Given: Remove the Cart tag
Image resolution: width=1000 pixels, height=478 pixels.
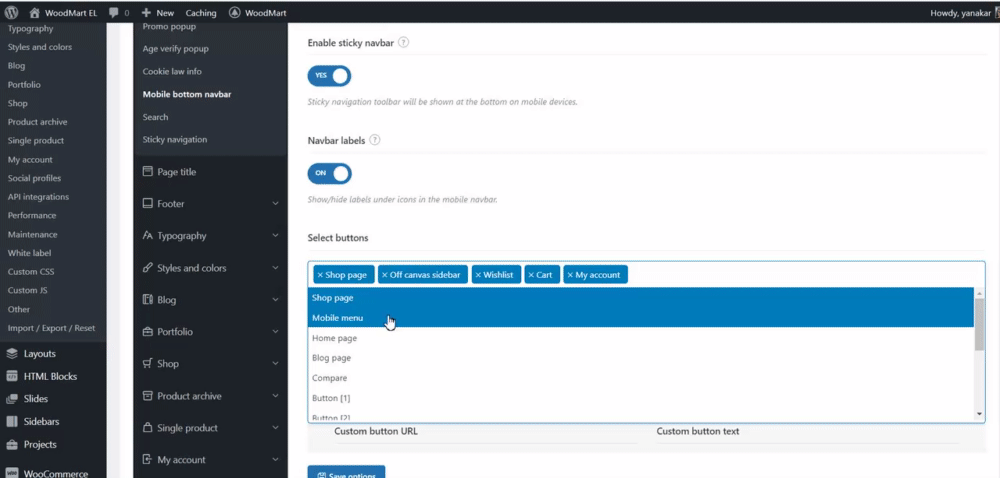Looking at the screenshot, I should [531, 275].
